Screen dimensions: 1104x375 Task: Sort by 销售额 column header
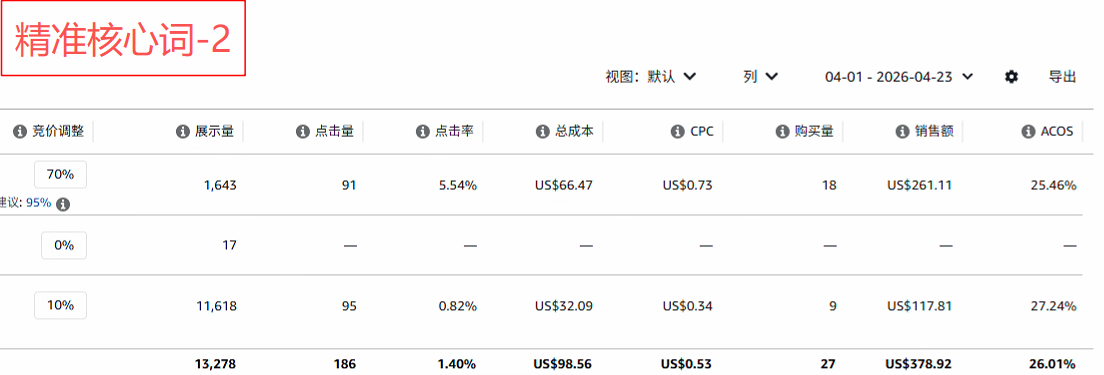click(934, 132)
